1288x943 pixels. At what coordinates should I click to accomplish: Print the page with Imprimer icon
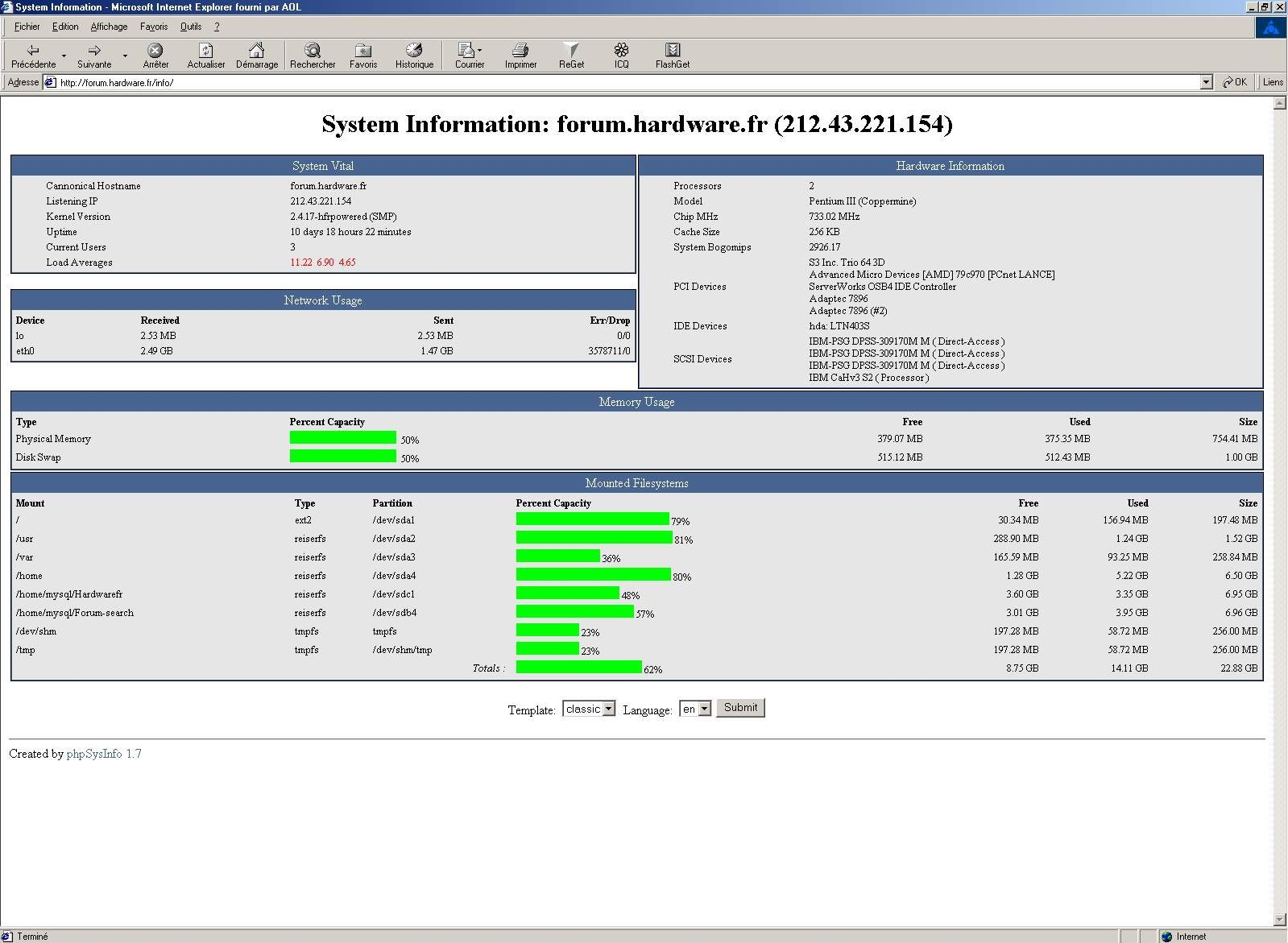pos(520,51)
